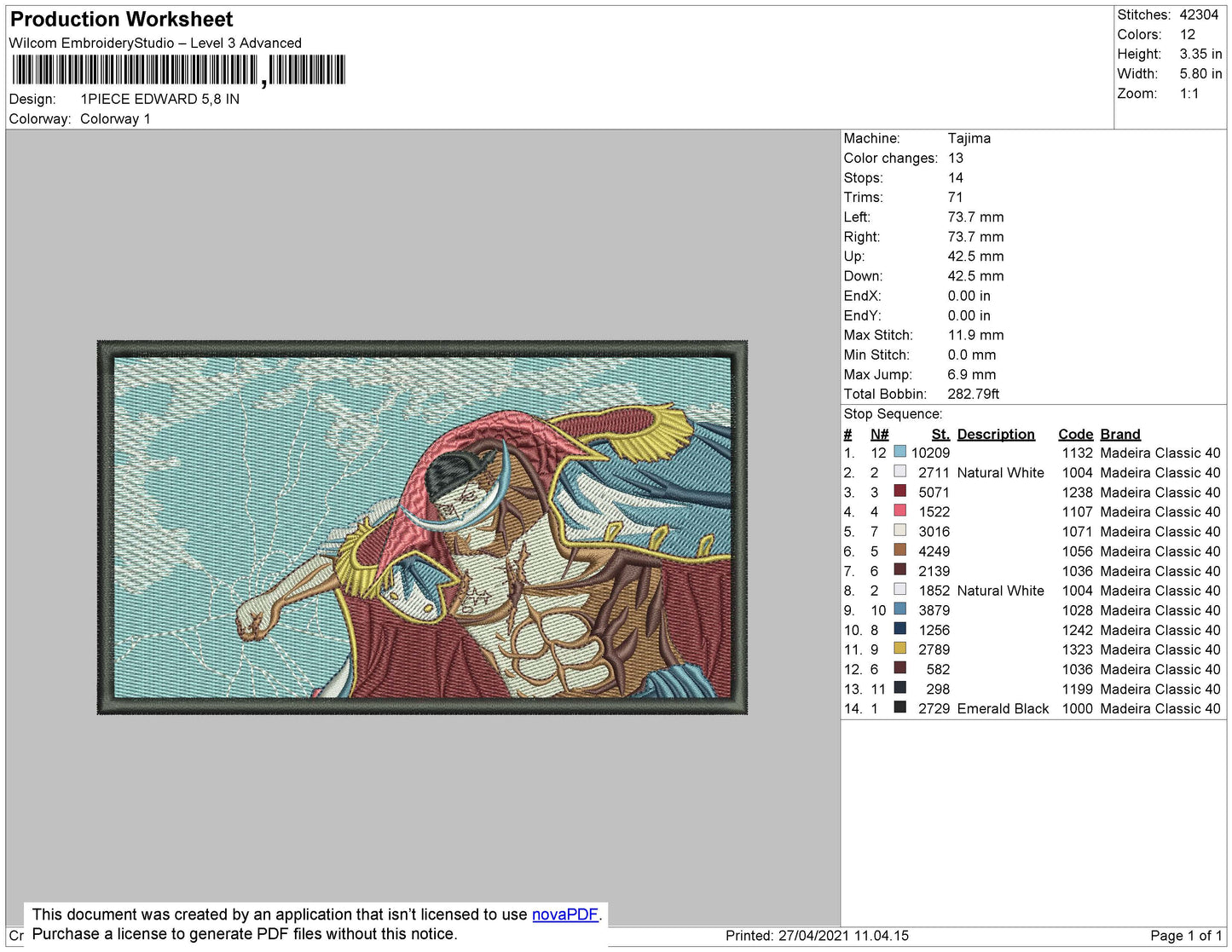Select the dark red swatch, code 1238
This screenshot has width=1232, height=952.
pos(899,491)
